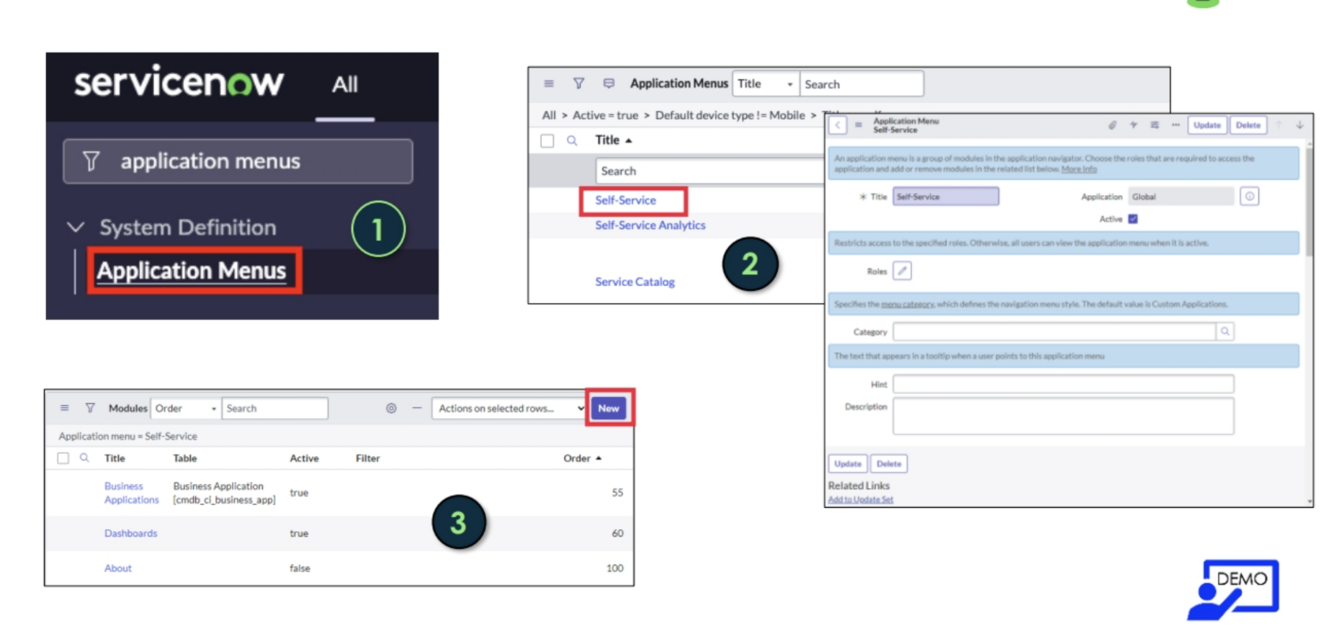
Task: Open the More Info link in form description
Action: [1079, 169]
